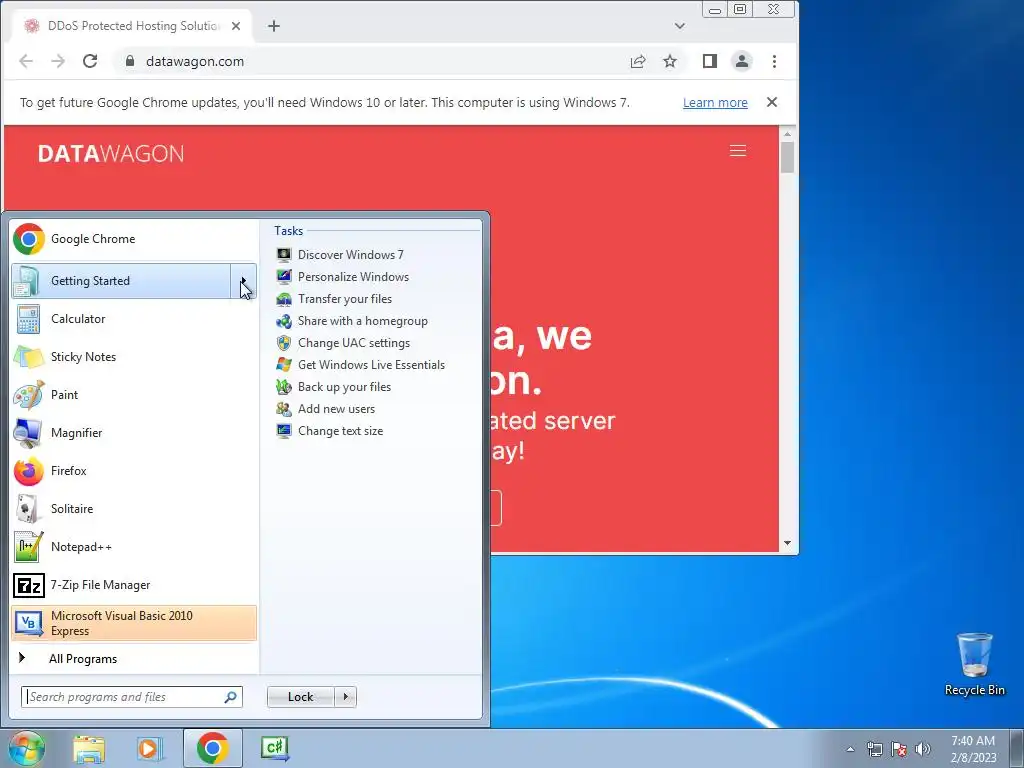Image resolution: width=1024 pixels, height=768 pixels.
Task: Open the DataWagon hamburger menu
Action: (x=738, y=151)
